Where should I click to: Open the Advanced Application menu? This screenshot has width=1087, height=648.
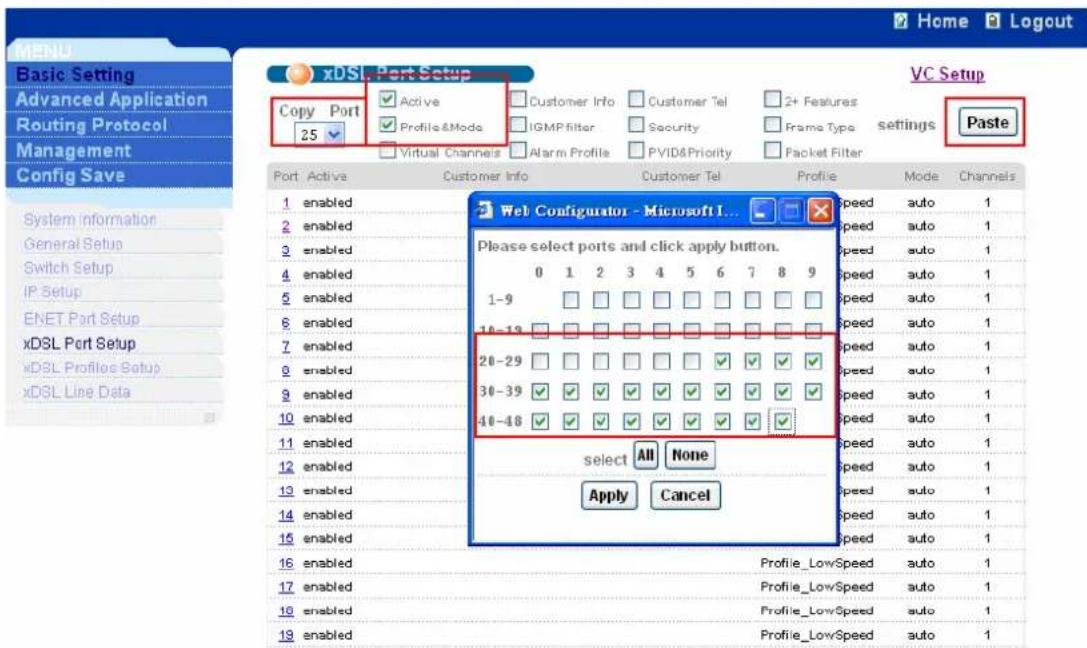112,100
